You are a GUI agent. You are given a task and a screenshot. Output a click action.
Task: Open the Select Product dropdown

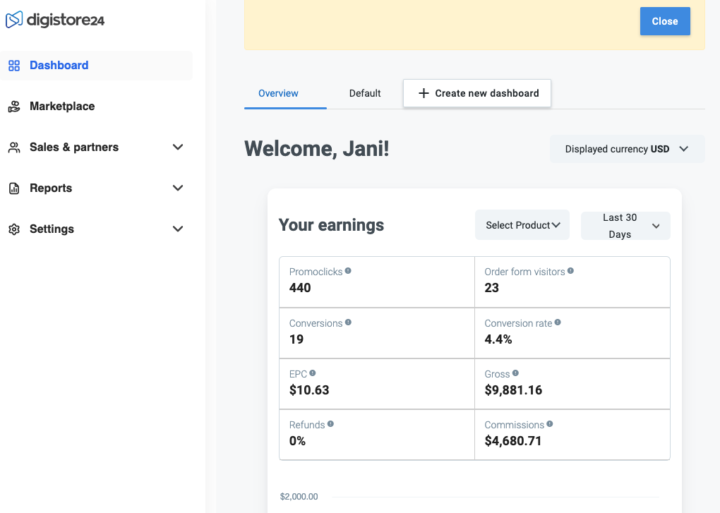(x=522, y=225)
